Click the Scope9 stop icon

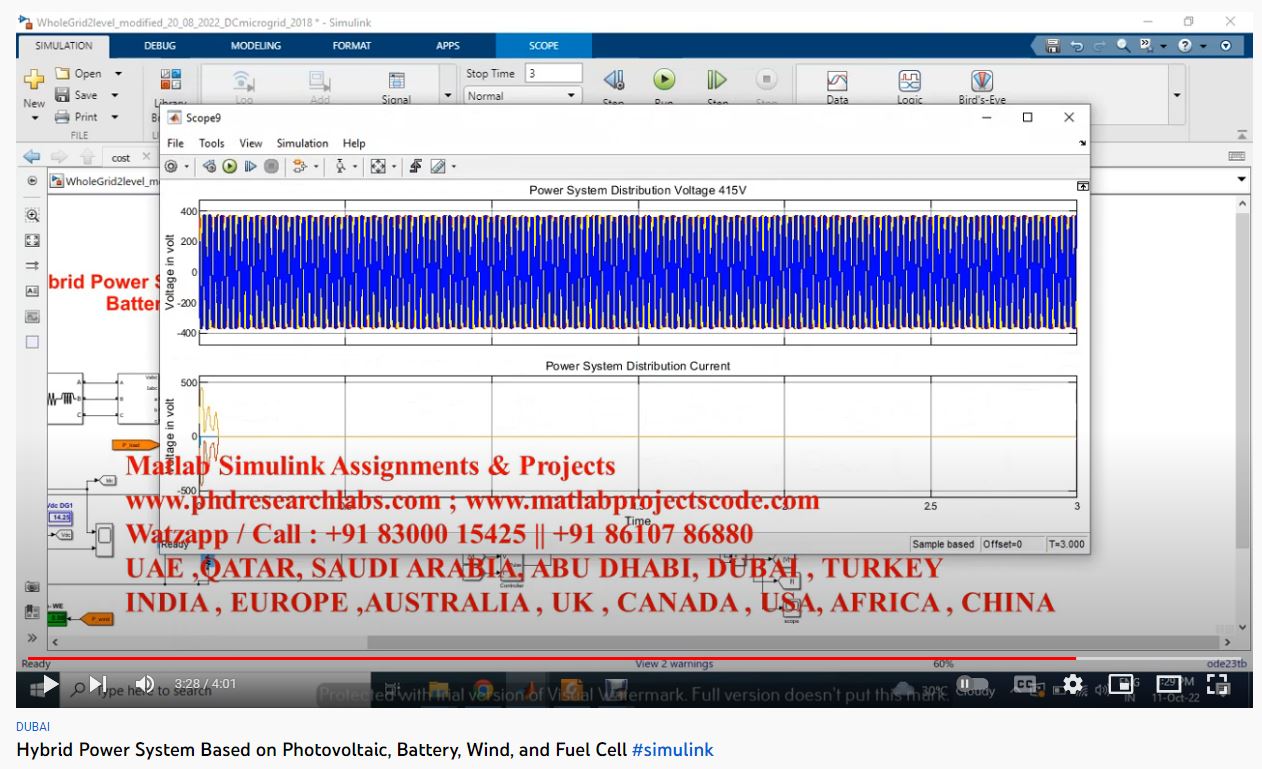pos(271,167)
